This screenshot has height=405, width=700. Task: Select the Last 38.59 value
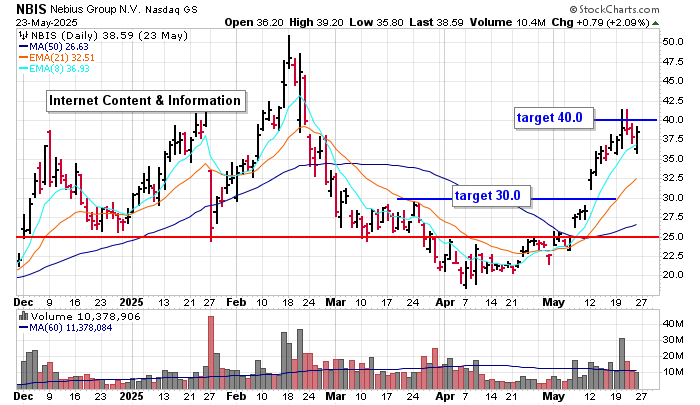tap(436, 22)
